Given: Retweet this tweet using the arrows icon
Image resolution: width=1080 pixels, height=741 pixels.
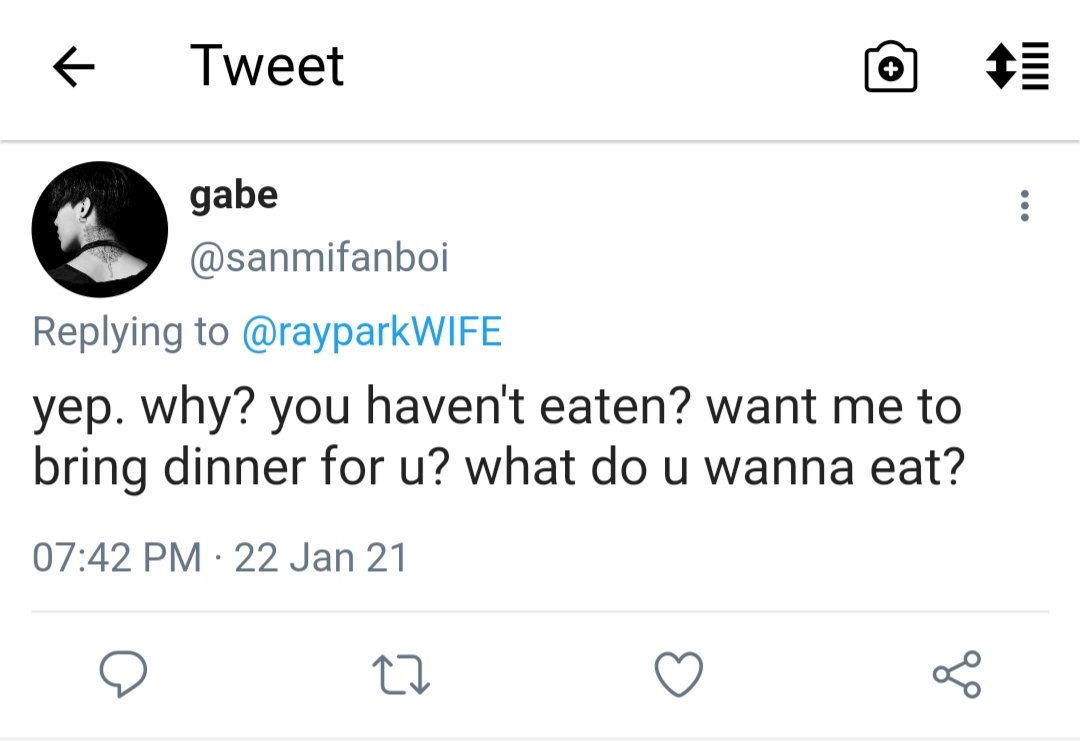Looking at the screenshot, I should click(x=399, y=676).
